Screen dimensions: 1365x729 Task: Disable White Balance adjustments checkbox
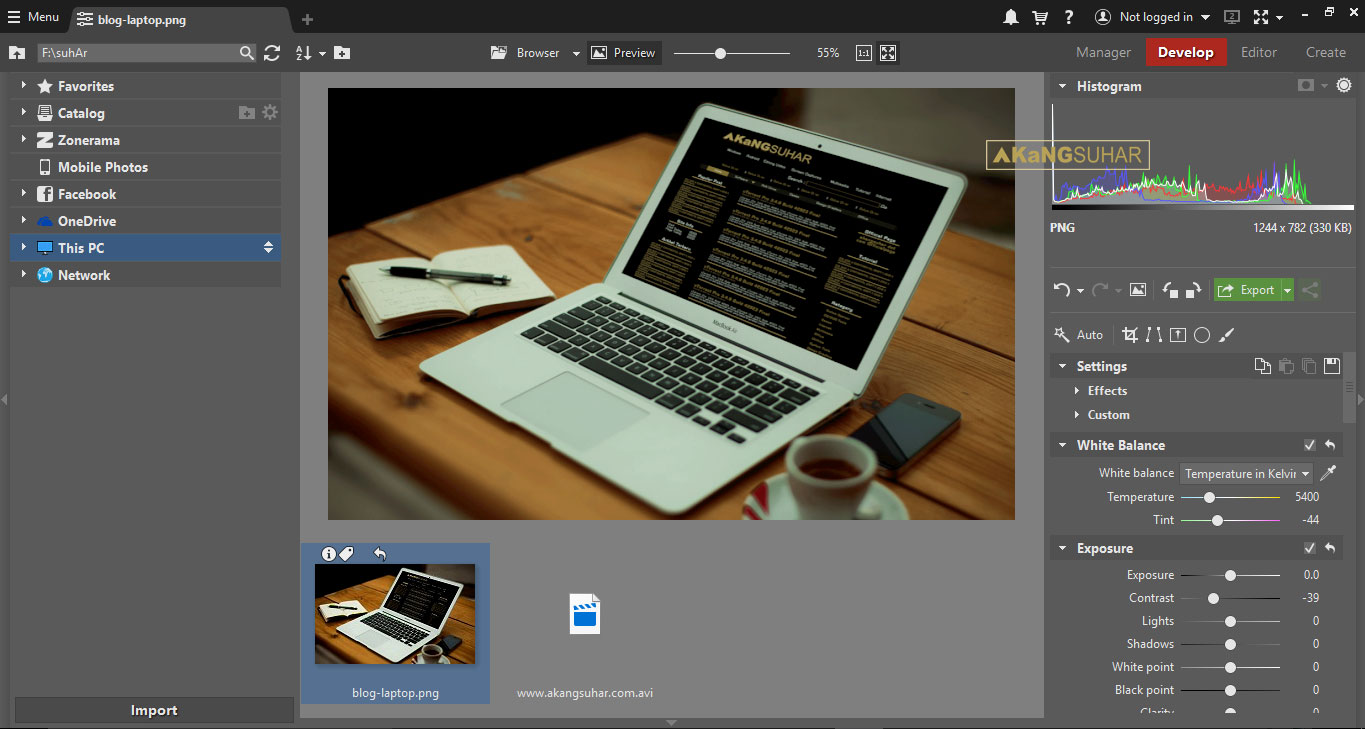pyautogui.click(x=1310, y=445)
